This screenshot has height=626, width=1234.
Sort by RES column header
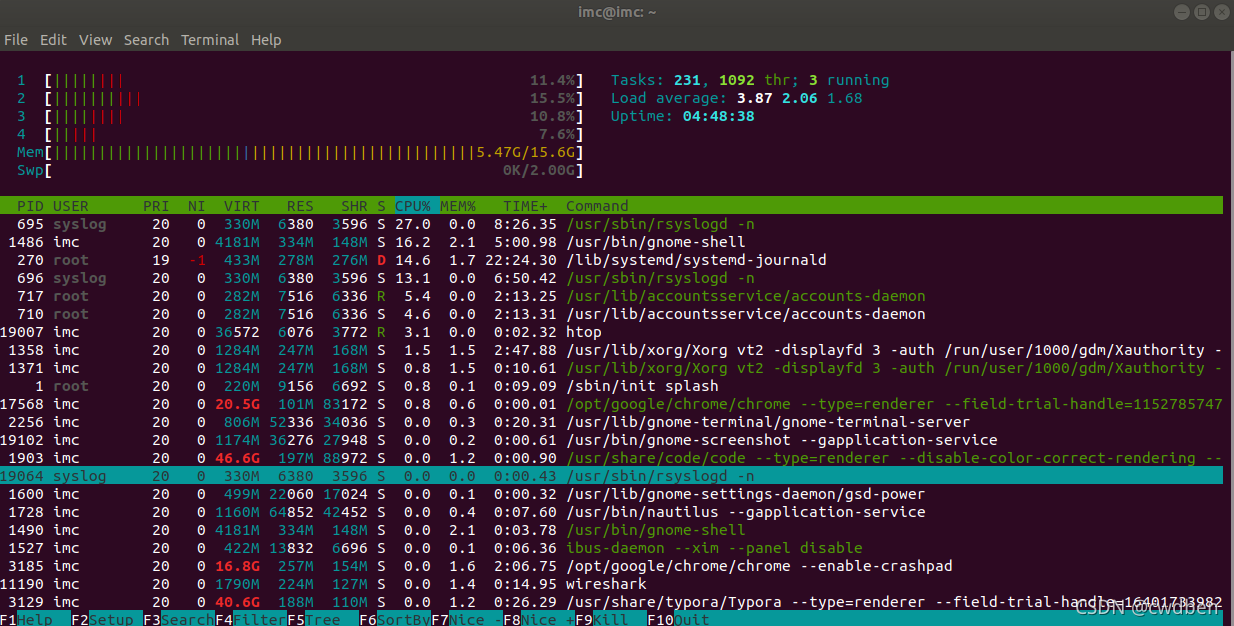(x=300, y=206)
